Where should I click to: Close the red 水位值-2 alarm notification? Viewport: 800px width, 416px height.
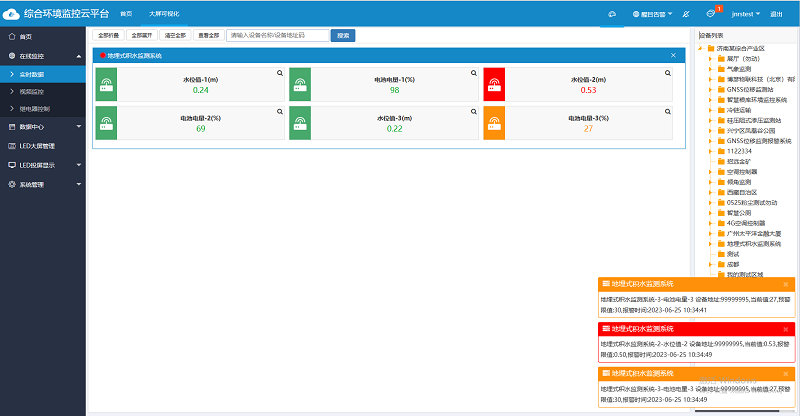[786, 328]
